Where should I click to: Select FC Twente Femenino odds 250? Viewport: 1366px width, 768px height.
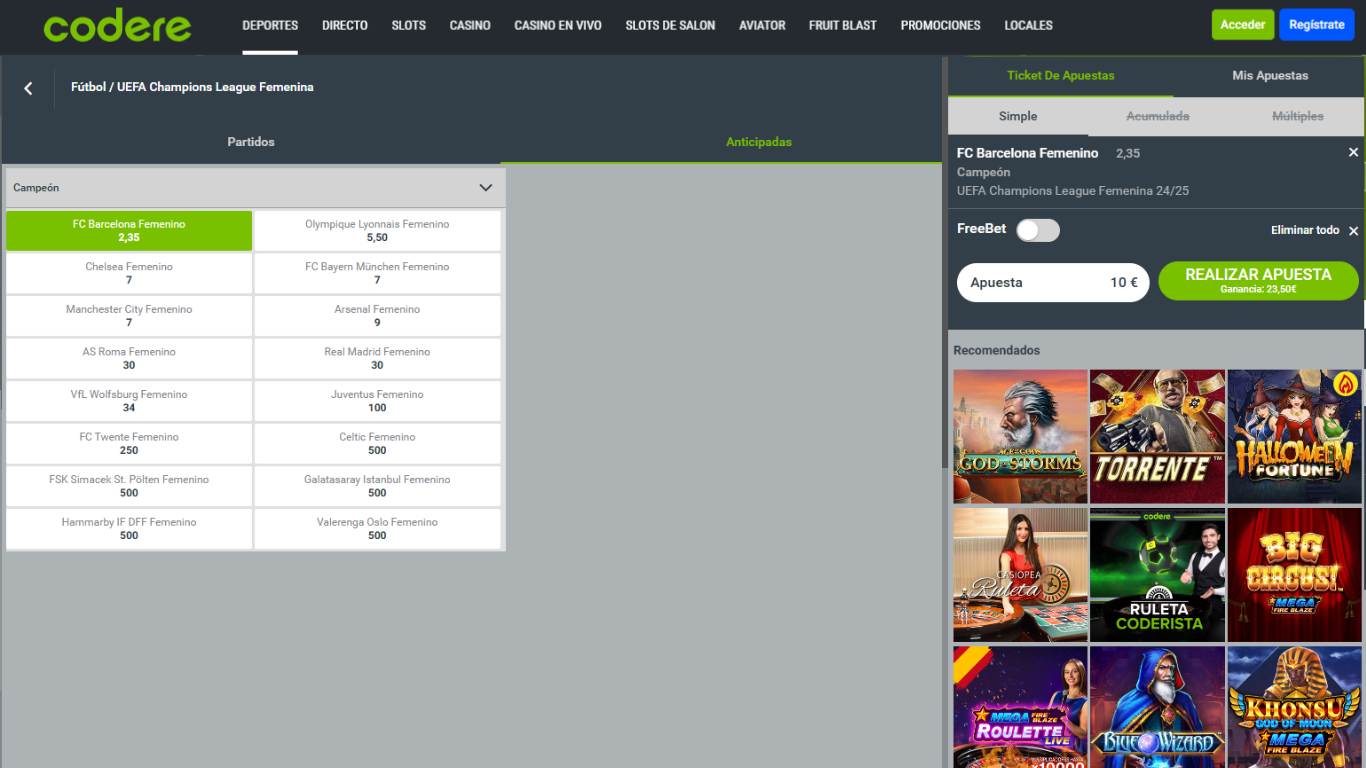pyautogui.click(x=129, y=443)
